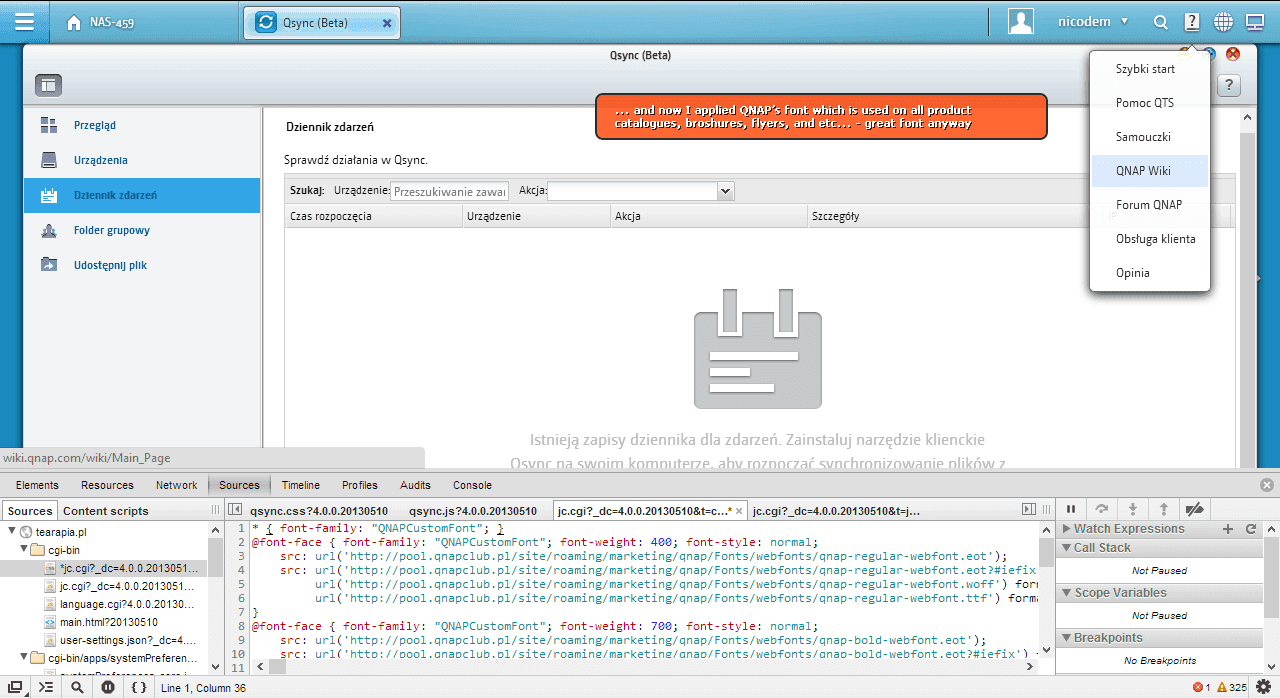Open Samouczki from help menu

tap(1150, 137)
